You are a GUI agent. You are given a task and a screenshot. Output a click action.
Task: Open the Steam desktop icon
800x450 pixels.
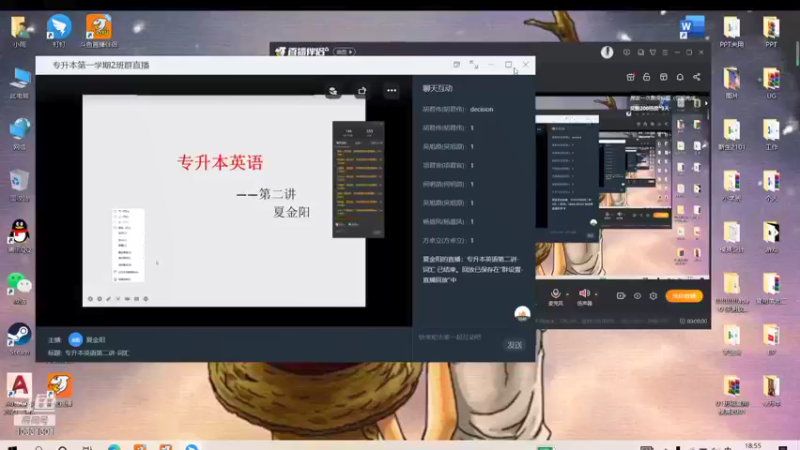(x=19, y=339)
